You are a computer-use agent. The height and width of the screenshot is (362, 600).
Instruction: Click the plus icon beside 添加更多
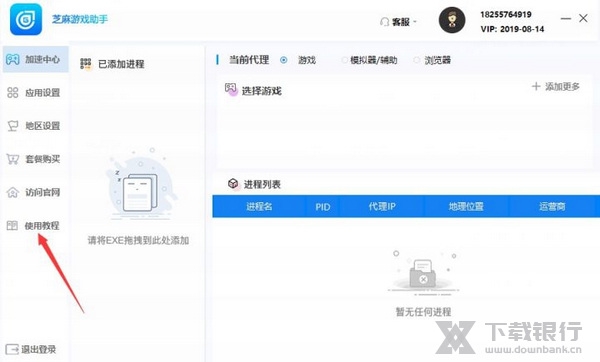(x=536, y=86)
